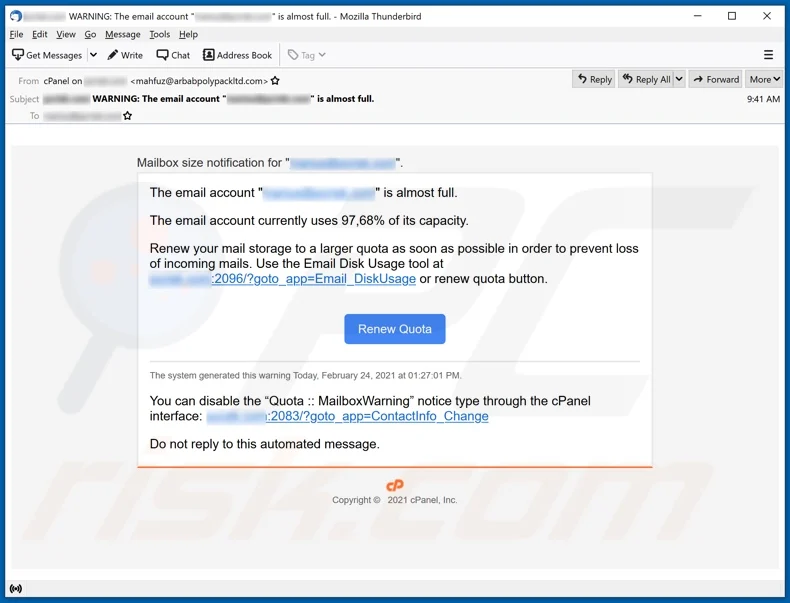Click the Reply button
Image resolution: width=790 pixels, height=603 pixels.
pos(593,79)
